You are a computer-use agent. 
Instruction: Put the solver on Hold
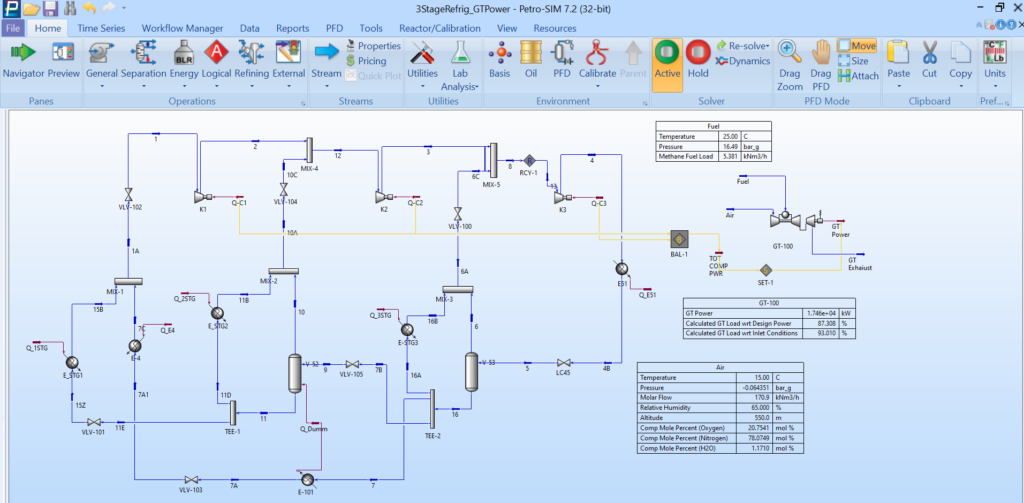[x=698, y=58]
